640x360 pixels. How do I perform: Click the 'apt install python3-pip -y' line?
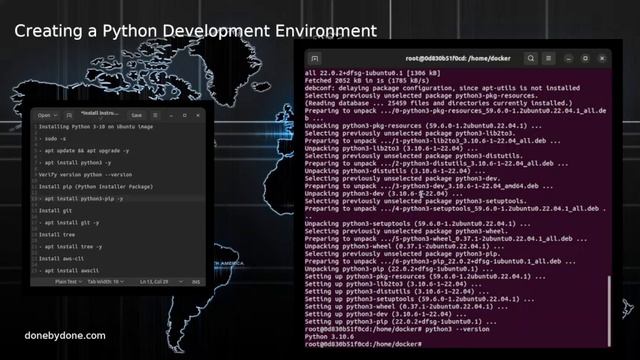pos(81,199)
